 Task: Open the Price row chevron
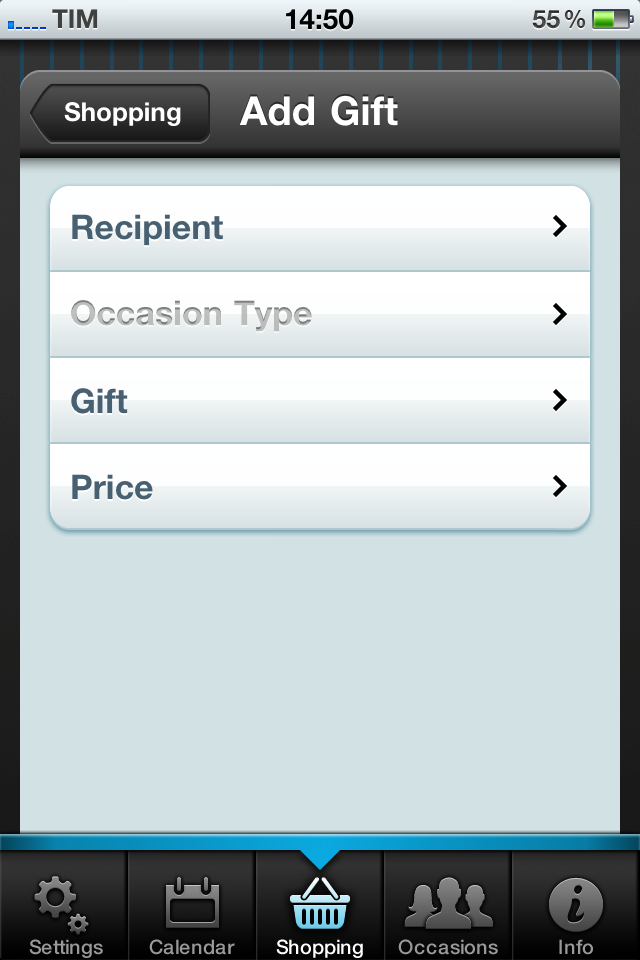pos(559,486)
